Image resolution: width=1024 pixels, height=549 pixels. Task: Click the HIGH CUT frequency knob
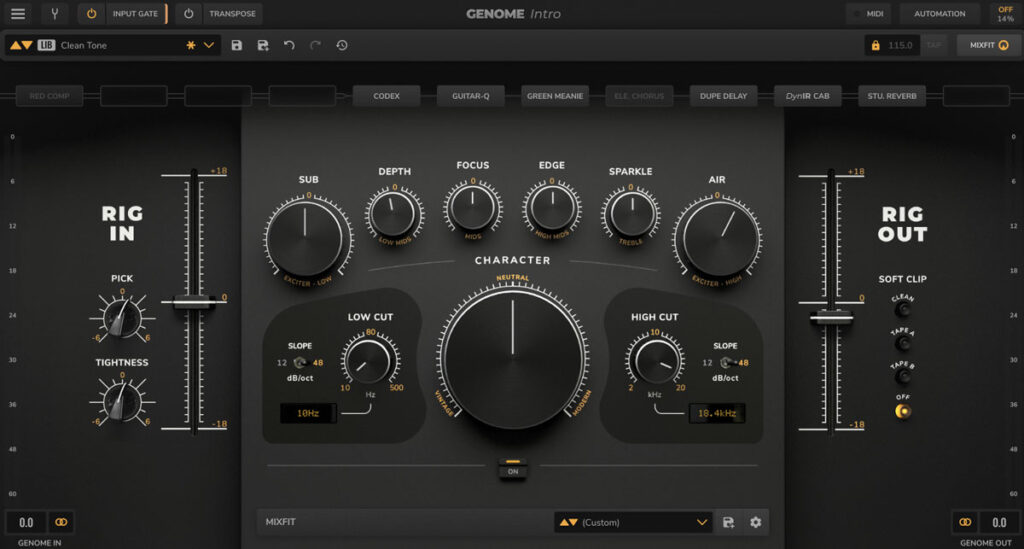(655, 360)
